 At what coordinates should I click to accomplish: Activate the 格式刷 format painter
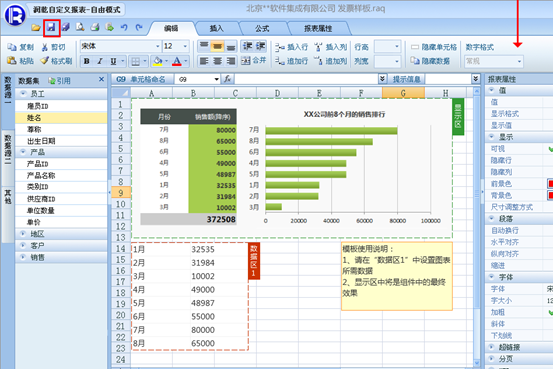pyautogui.click(x=57, y=61)
